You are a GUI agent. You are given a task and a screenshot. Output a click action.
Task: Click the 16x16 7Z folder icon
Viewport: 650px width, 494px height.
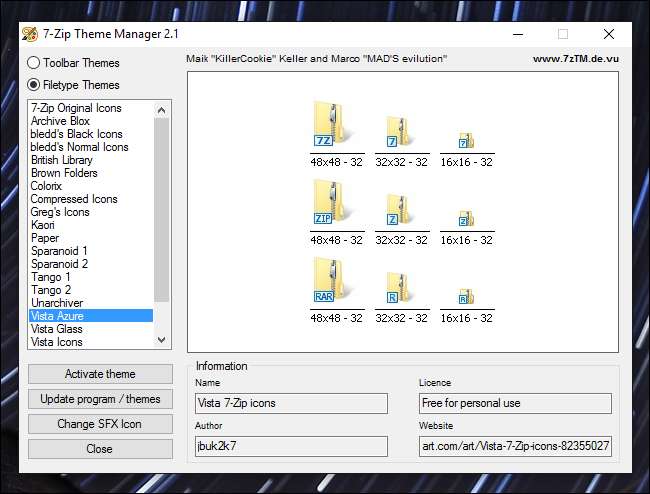pyautogui.click(x=465, y=141)
